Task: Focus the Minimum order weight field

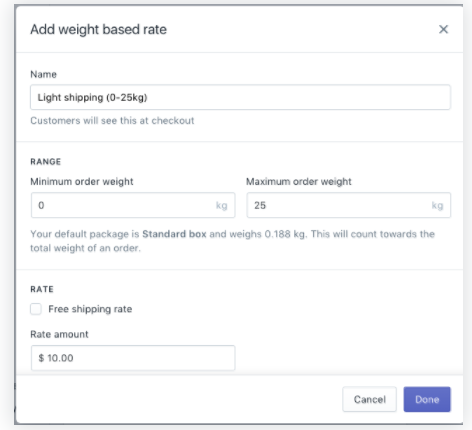Action: (133, 205)
